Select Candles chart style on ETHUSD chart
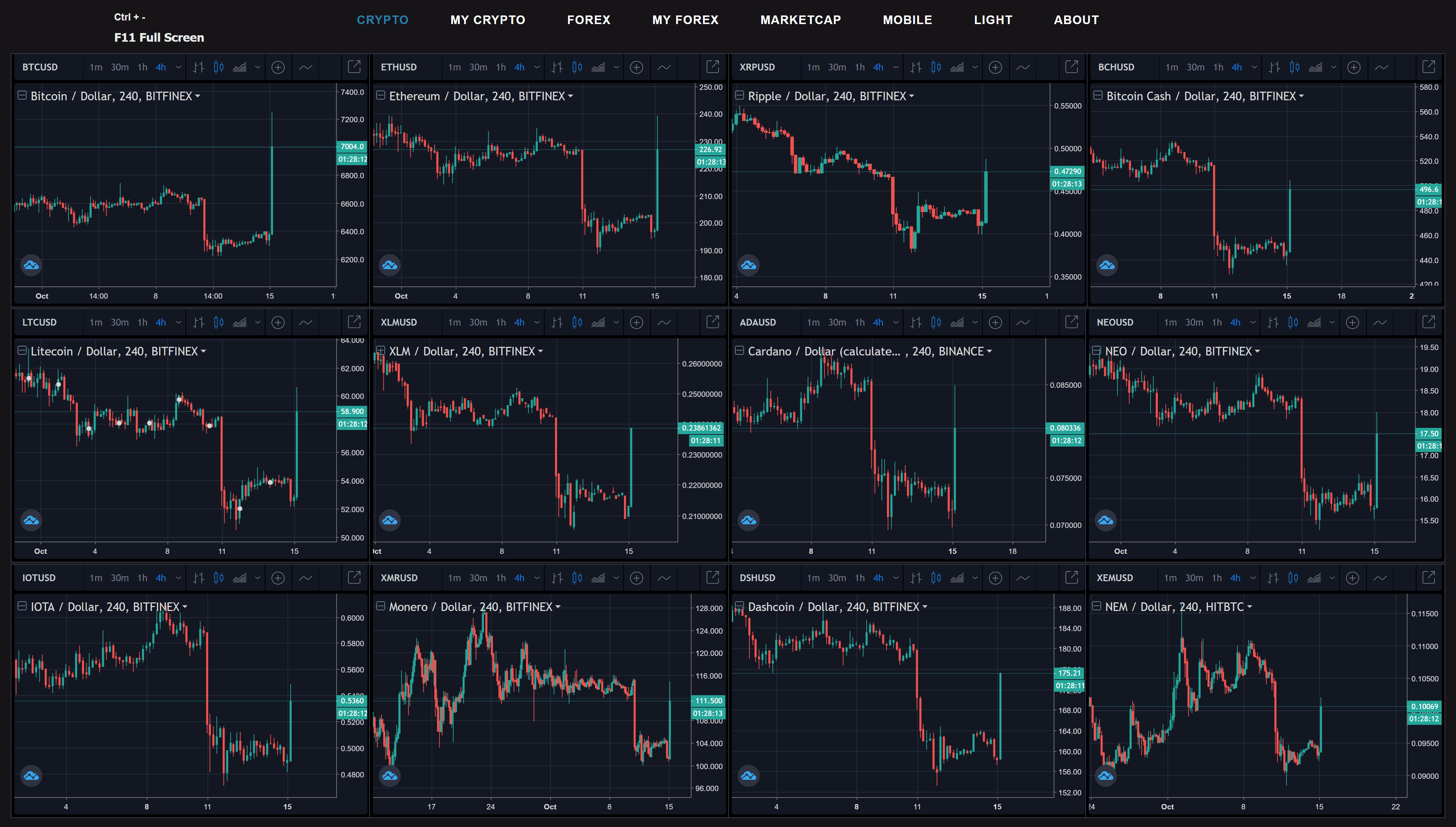 577,67
